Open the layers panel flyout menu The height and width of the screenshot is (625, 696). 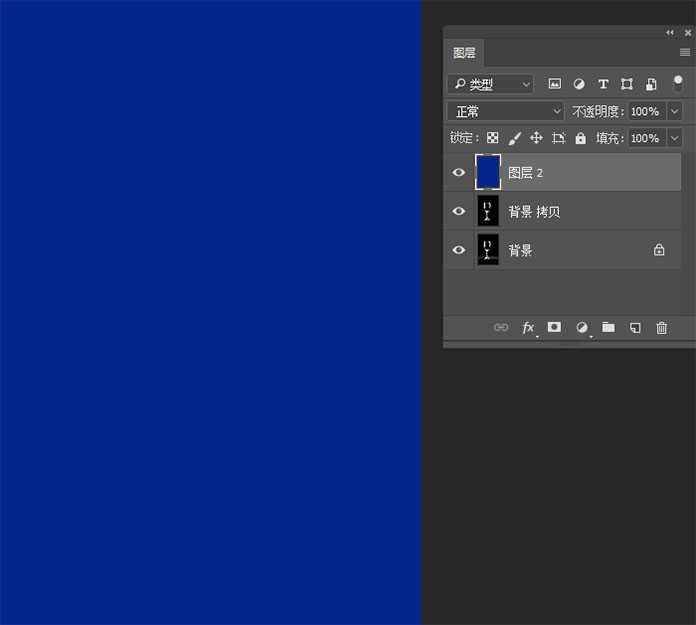coord(685,53)
